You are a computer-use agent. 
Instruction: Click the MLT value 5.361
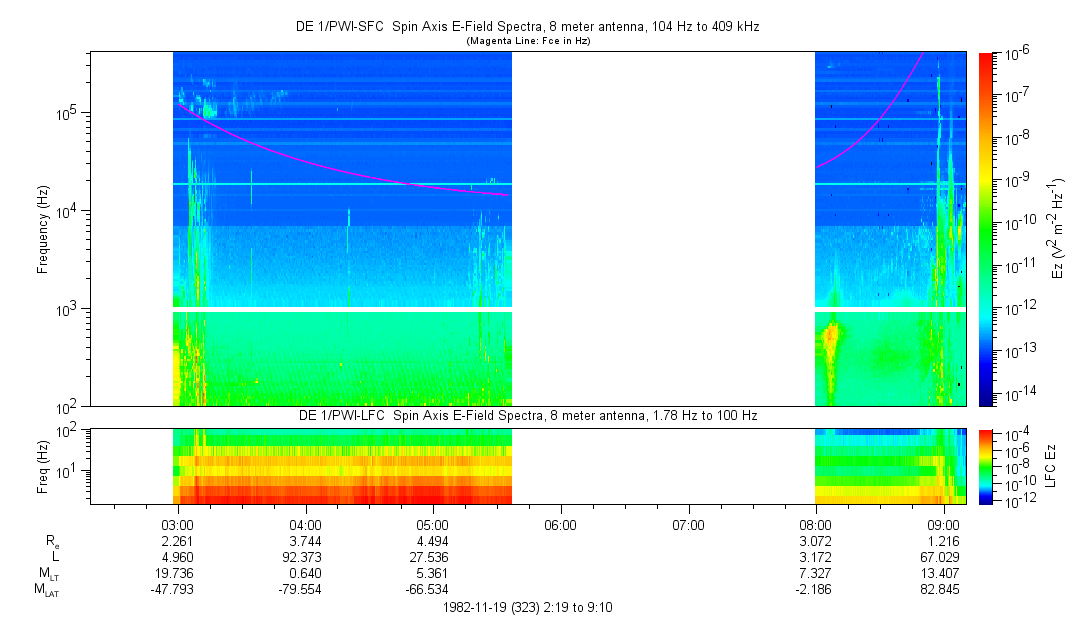click(x=433, y=573)
